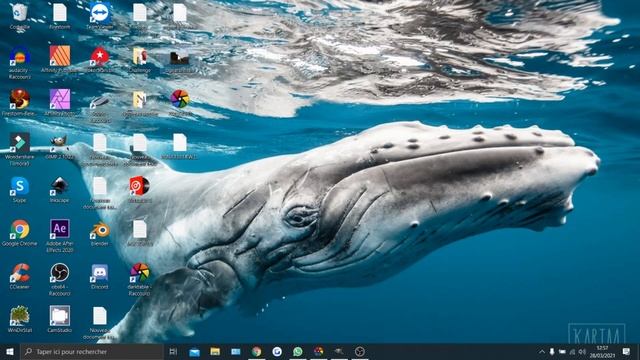Viewport: 640px width, 360px height.
Task: Open the colorful aperture app in taskbar
Action: [318, 351]
